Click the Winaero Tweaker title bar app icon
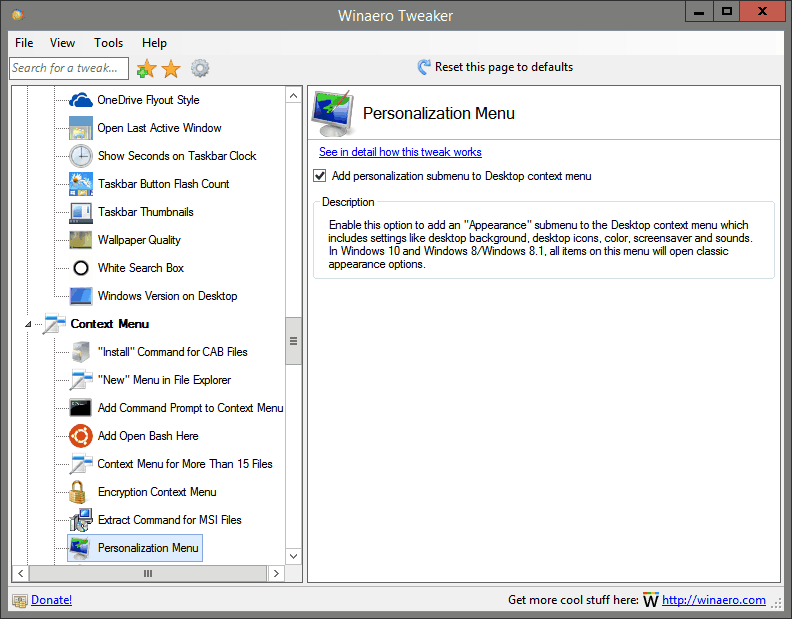 (x=18, y=15)
